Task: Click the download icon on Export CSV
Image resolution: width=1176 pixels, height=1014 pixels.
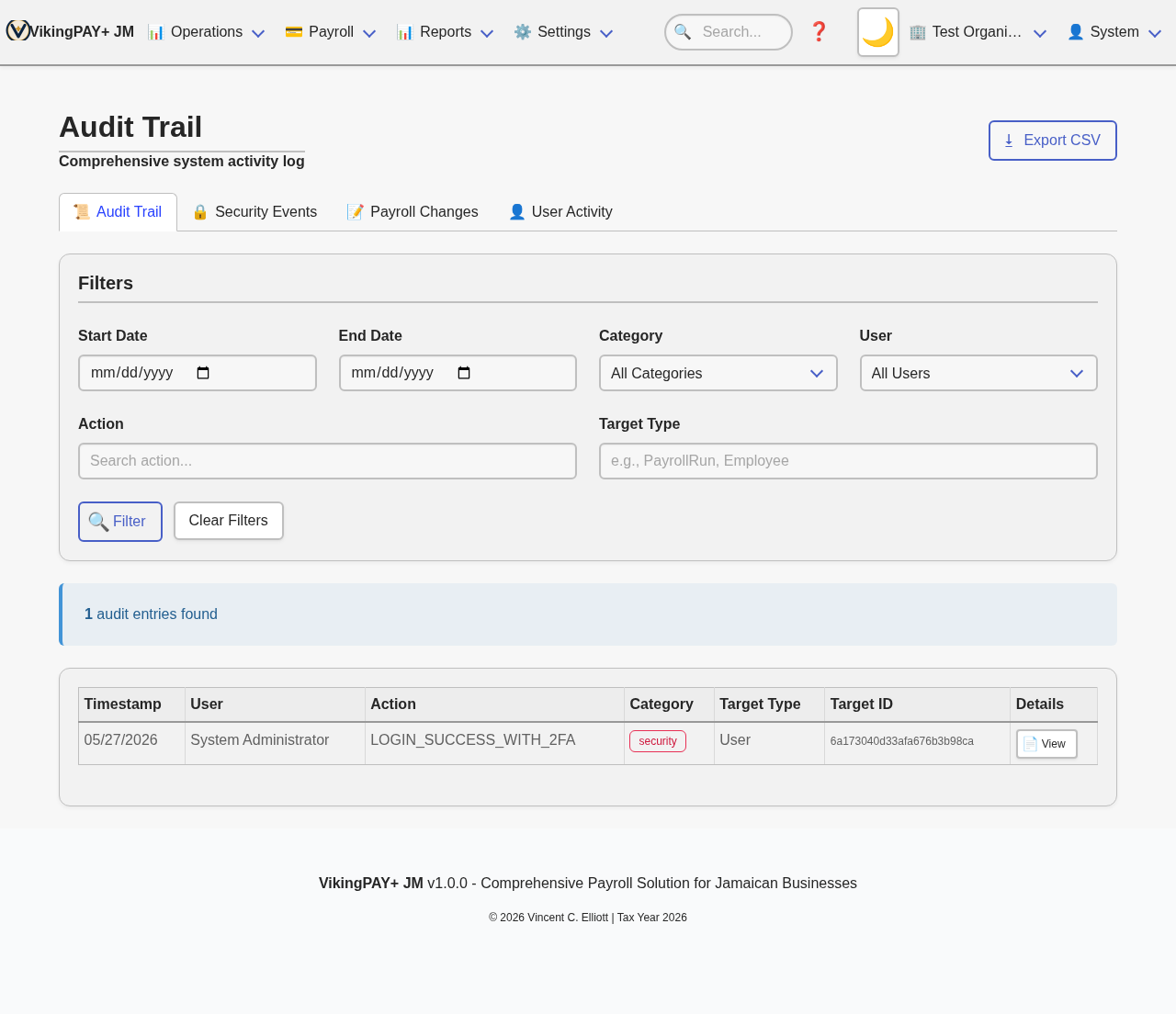Action: (1009, 141)
